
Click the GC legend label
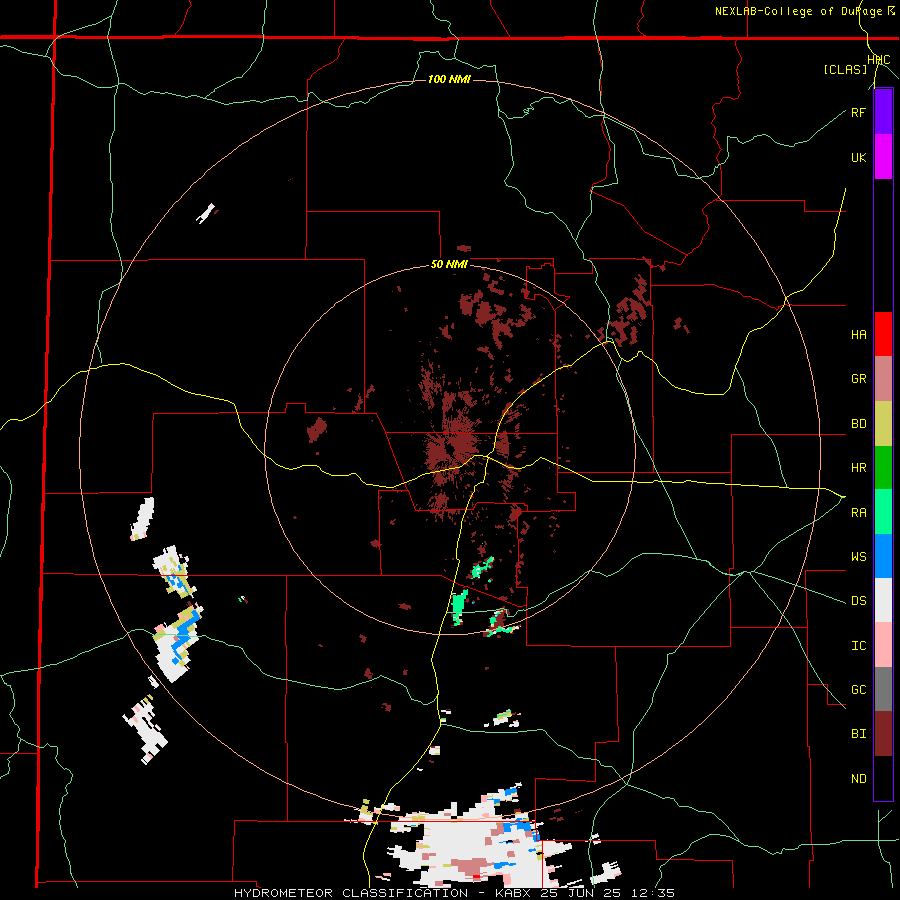point(858,690)
